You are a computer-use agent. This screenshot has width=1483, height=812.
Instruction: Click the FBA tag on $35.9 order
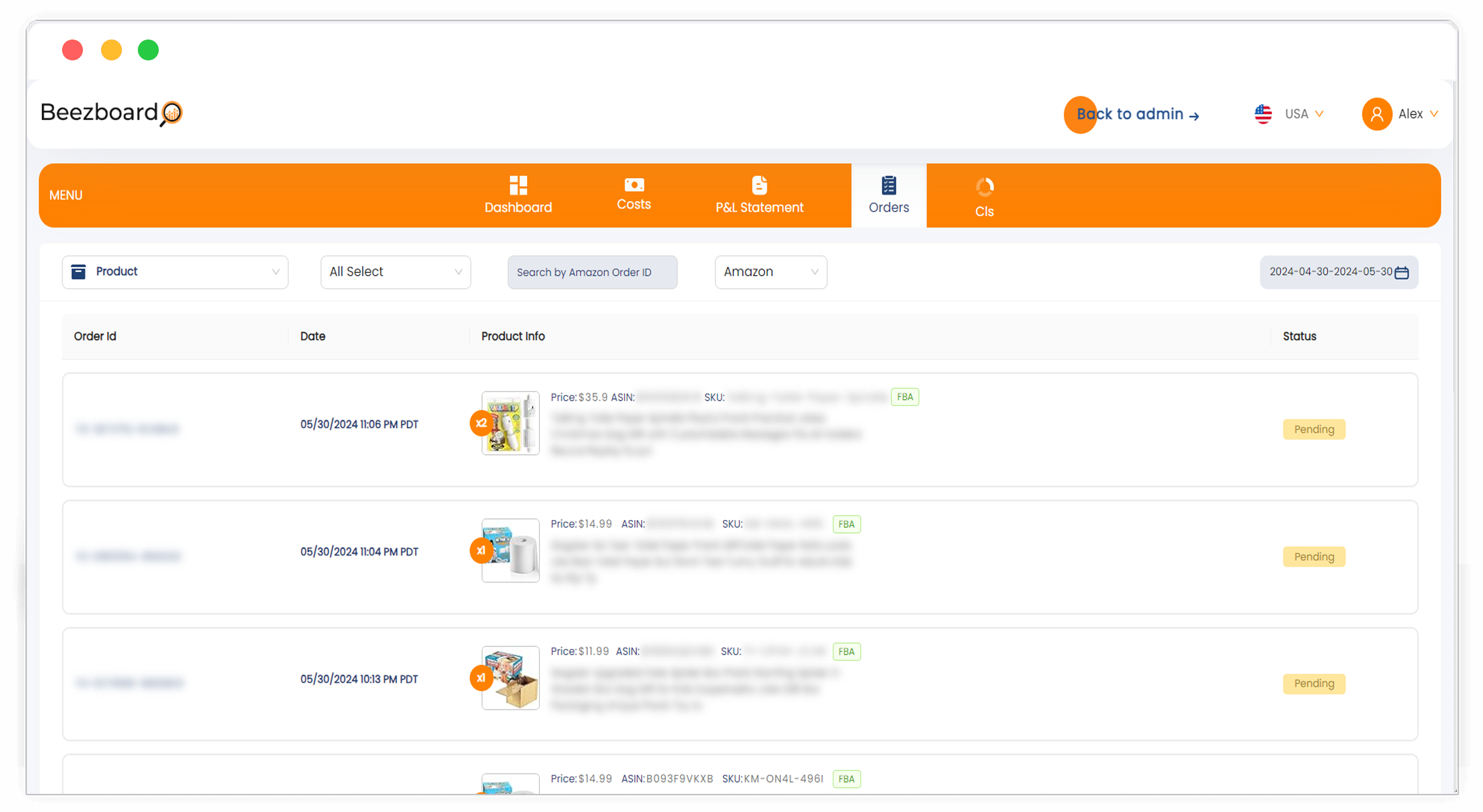[x=905, y=397]
